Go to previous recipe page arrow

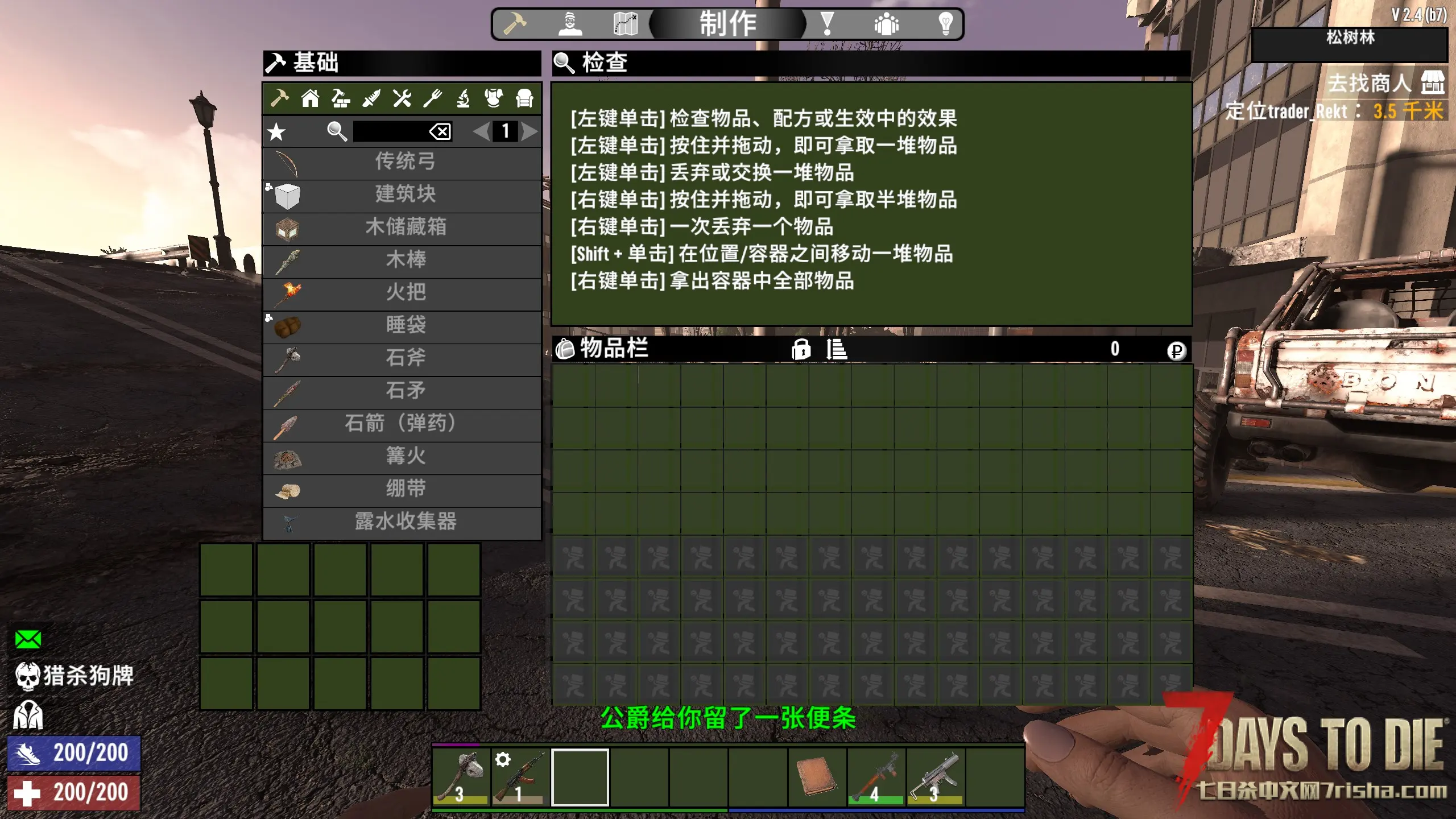pos(481,132)
